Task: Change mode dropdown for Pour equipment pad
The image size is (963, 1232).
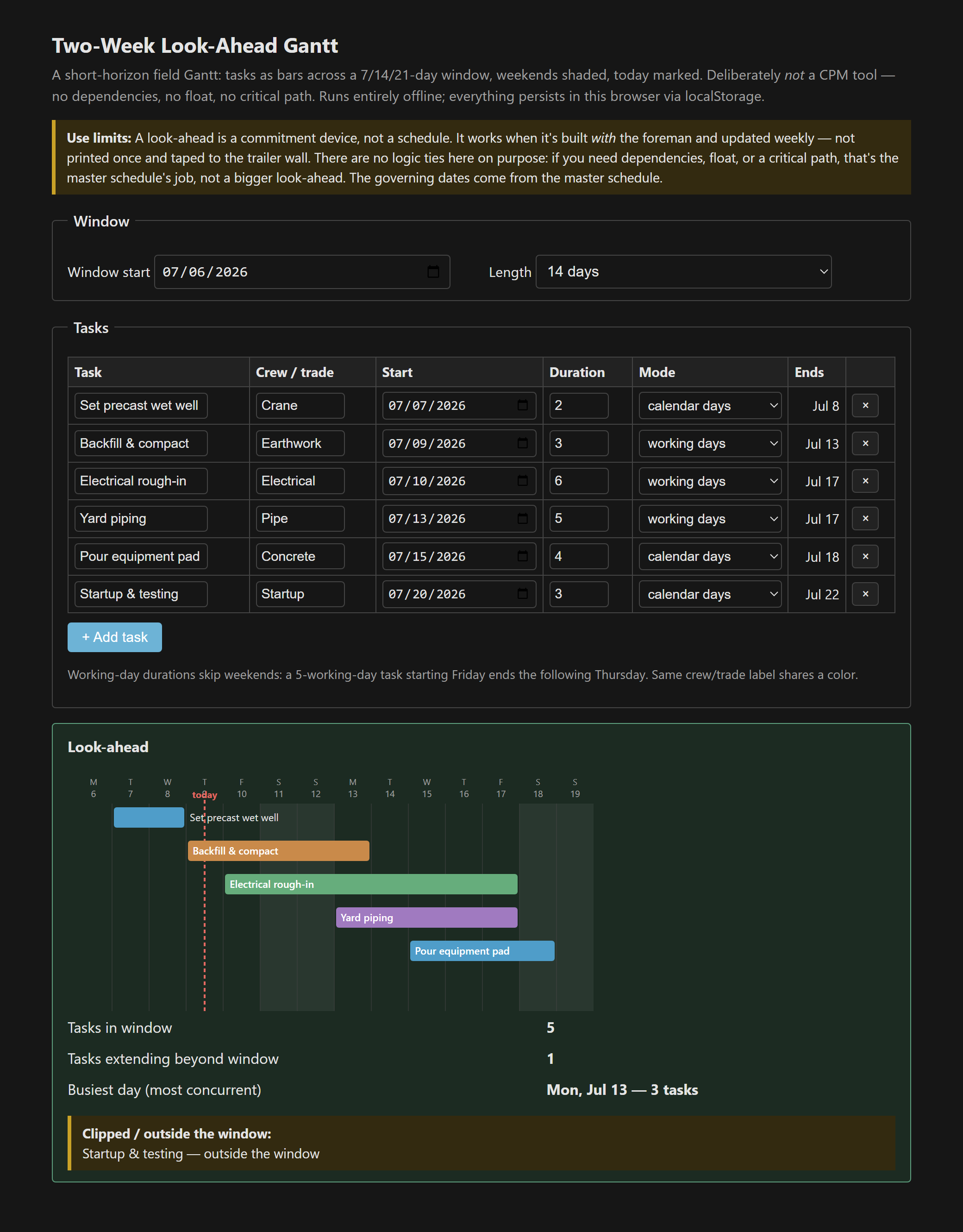Action: coord(710,556)
